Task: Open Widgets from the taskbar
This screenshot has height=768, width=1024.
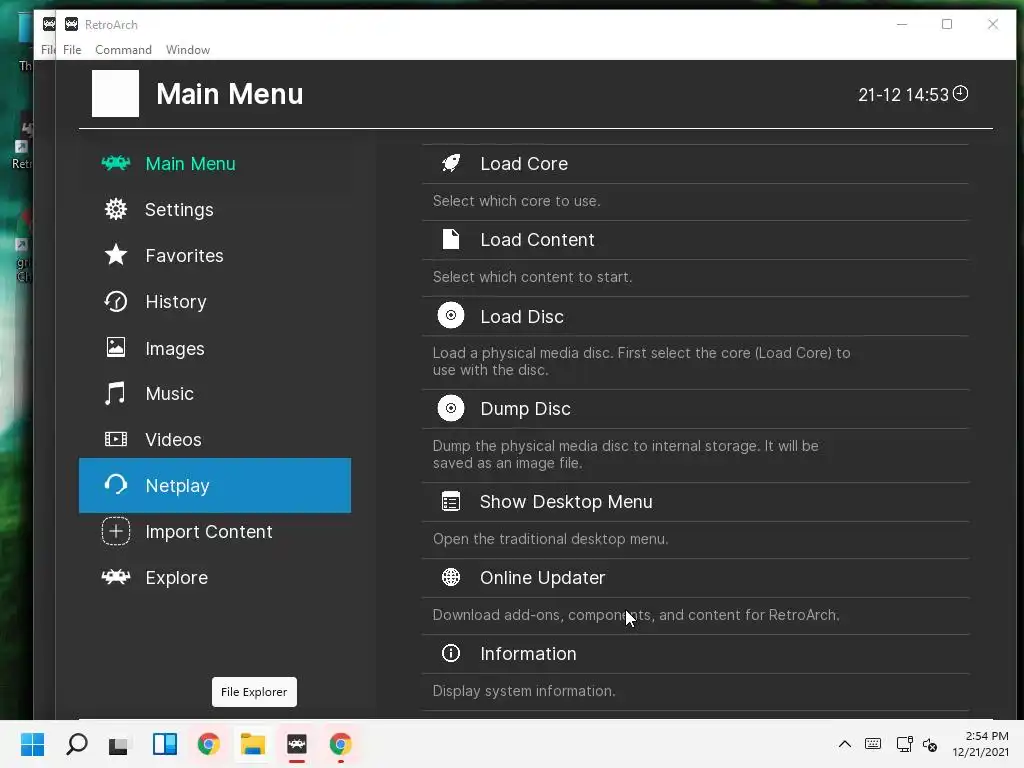Action: tap(165, 744)
